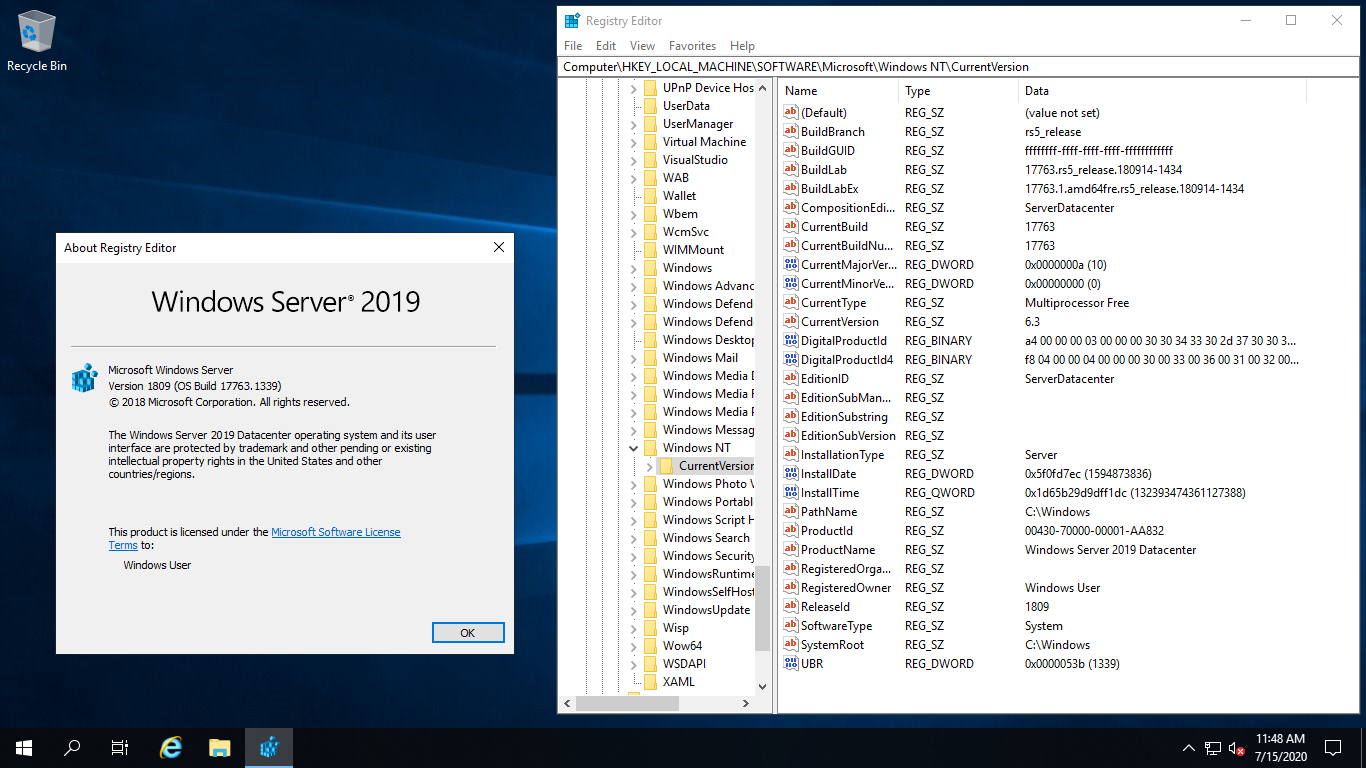Expand the VisualStudio tree node

coord(633,160)
